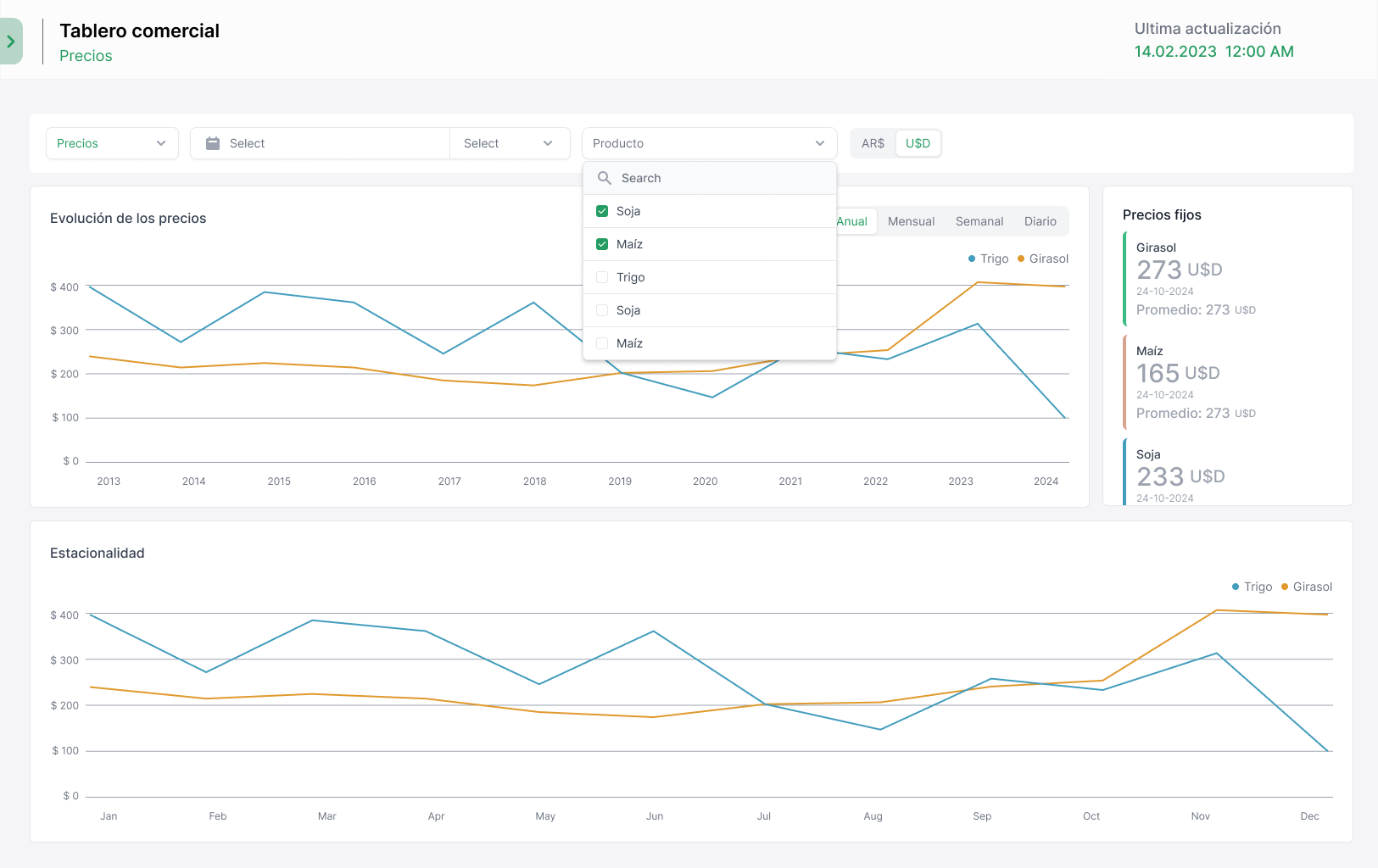Click the magnifier icon in Producto search
The width and height of the screenshot is (1378, 868).
coord(605,178)
